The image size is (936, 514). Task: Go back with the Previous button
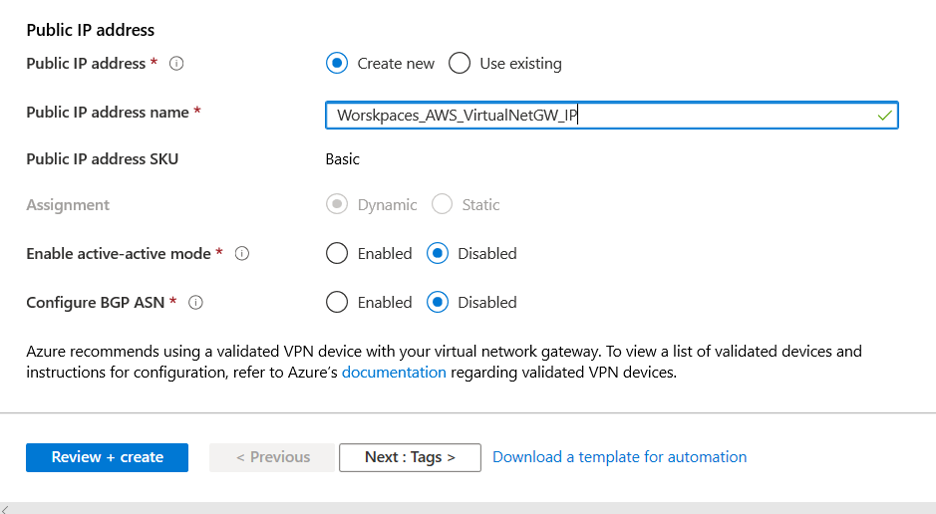(273, 457)
